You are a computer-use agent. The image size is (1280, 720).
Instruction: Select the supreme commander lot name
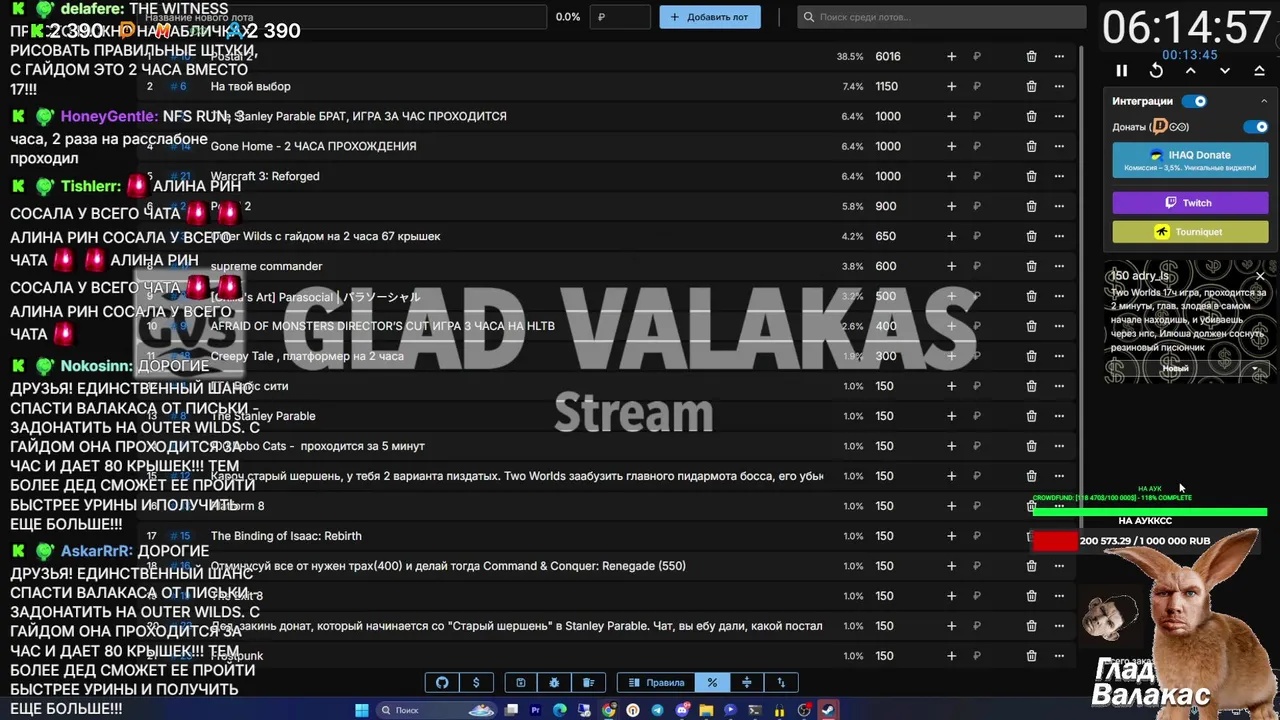pos(266,267)
